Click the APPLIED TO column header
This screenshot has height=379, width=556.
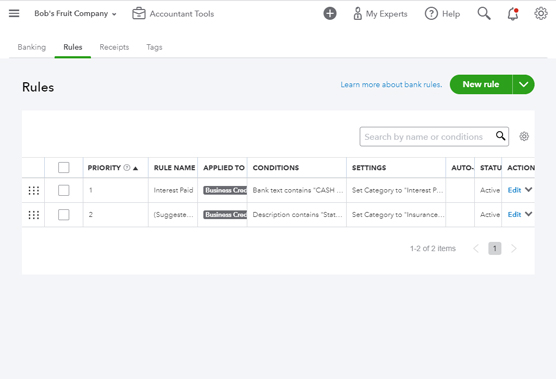(x=224, y=168)
